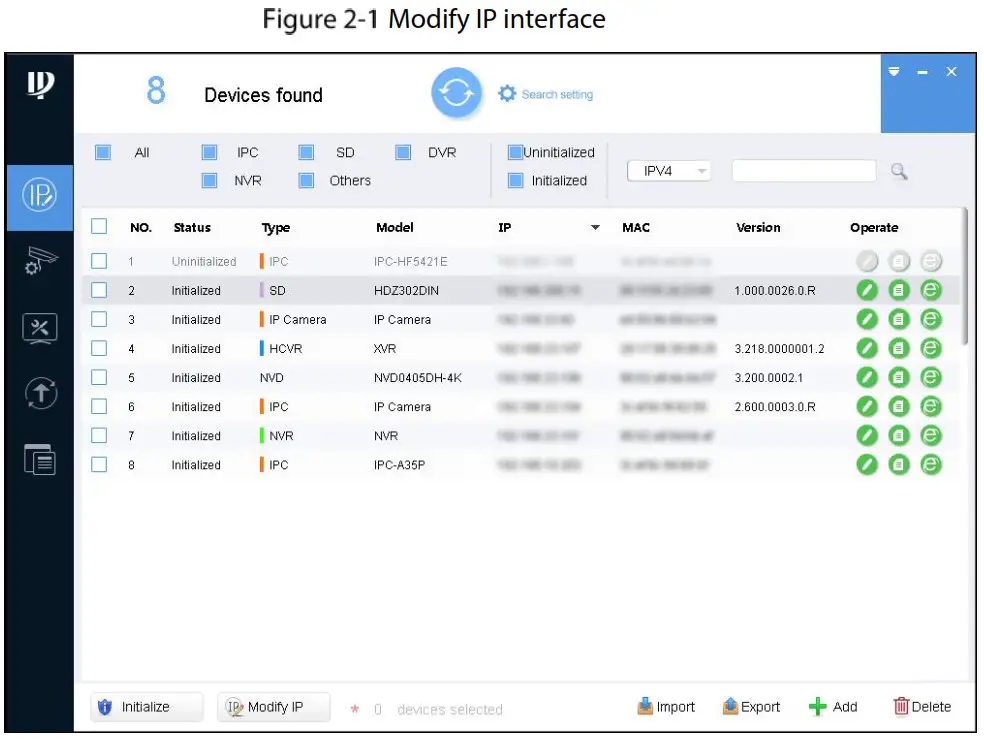Toggle the NVR filter checkbox
The height and width of the screenshot is (741, 984).
pyautogui.click(x=210, y=181)
